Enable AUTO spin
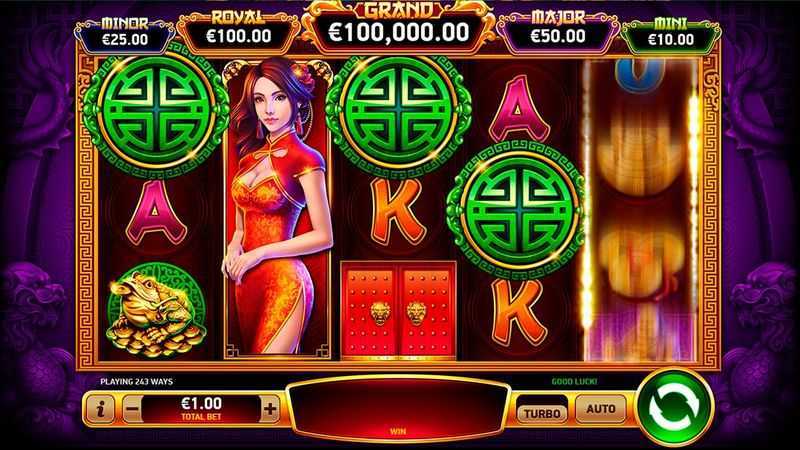The height and width of the screenshot is (450, 800). [x=601, y=409]
